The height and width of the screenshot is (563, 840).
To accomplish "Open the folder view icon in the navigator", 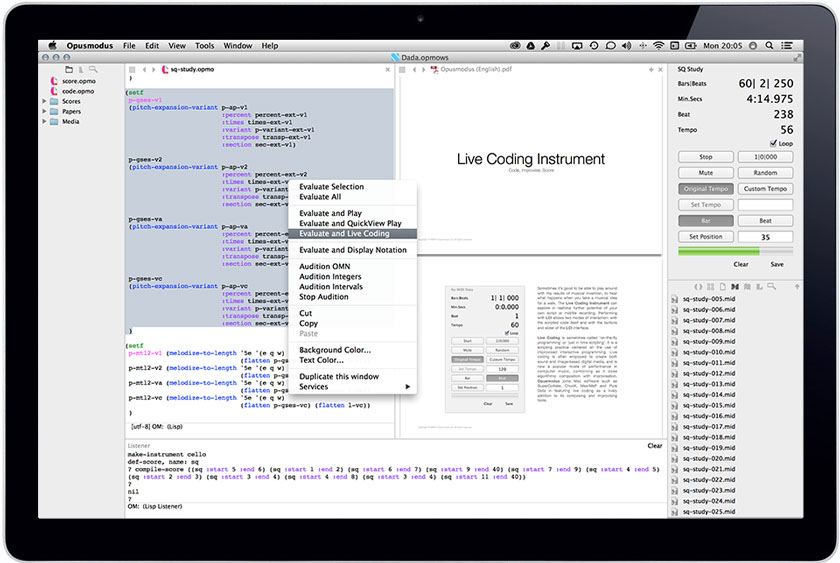I will click(x=69, y=70).
